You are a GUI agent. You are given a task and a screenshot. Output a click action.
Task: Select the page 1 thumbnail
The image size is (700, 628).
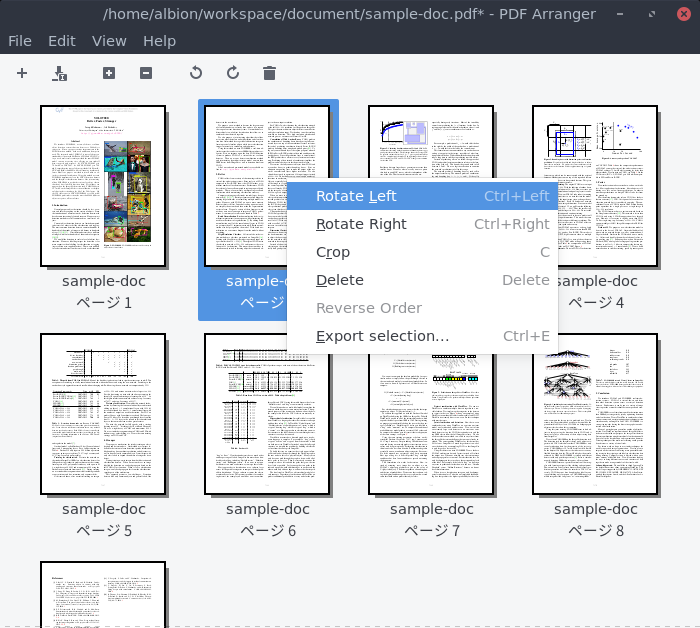103,186
